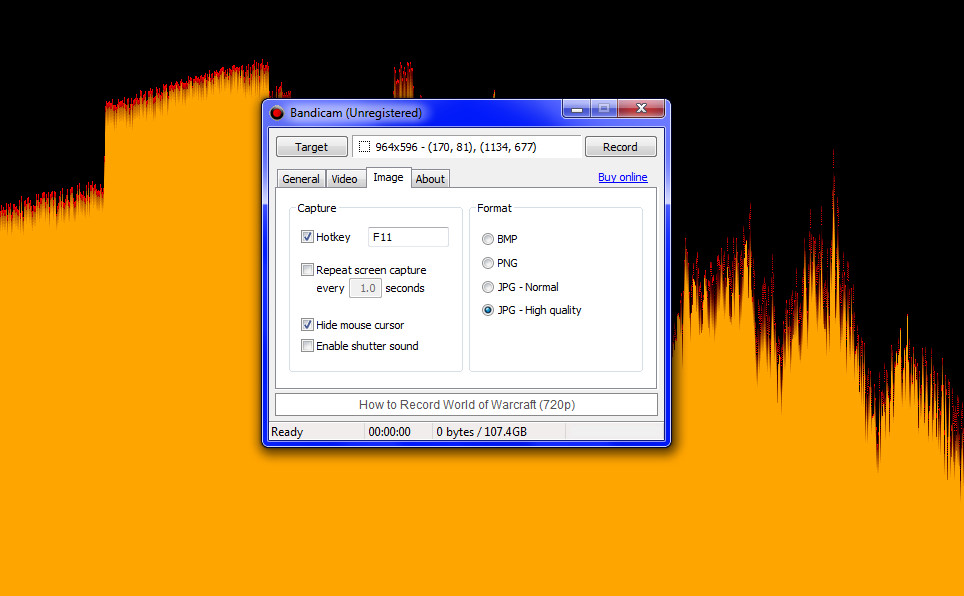
Task: Choose BMP image format
Action: point(488,239)
